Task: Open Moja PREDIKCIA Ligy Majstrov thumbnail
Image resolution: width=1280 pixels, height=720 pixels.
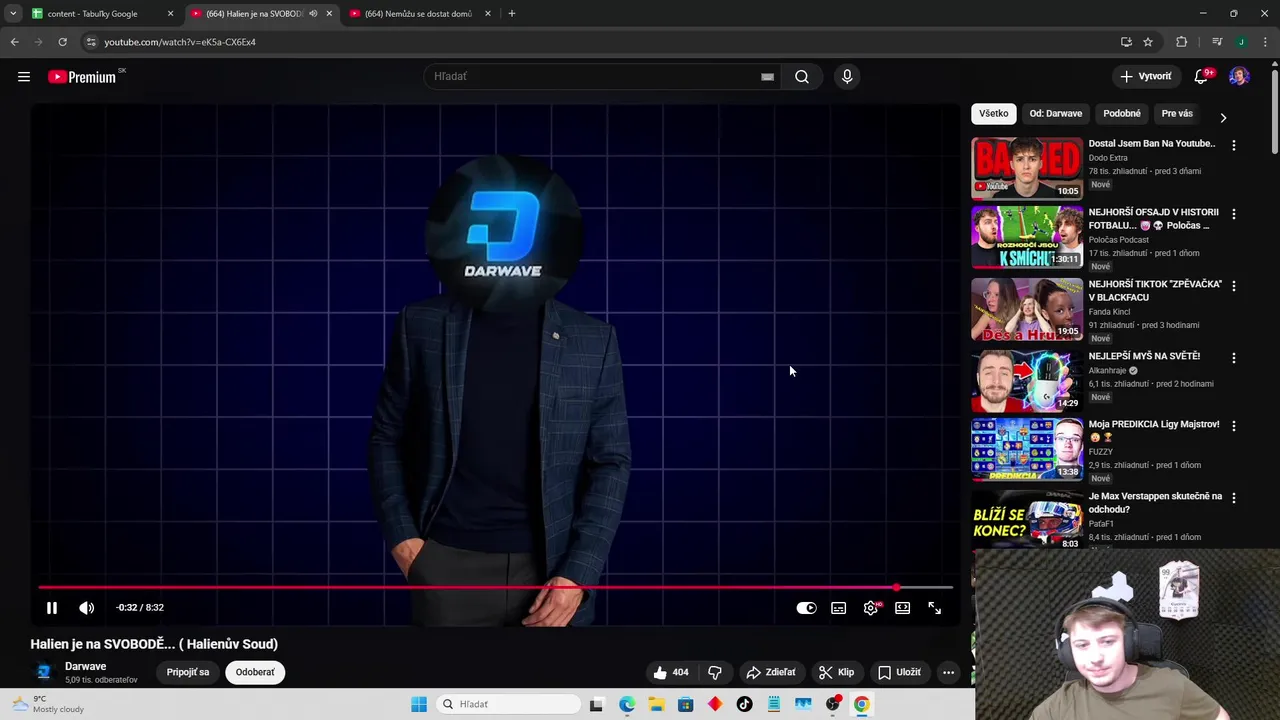Action: [1027, 449]
